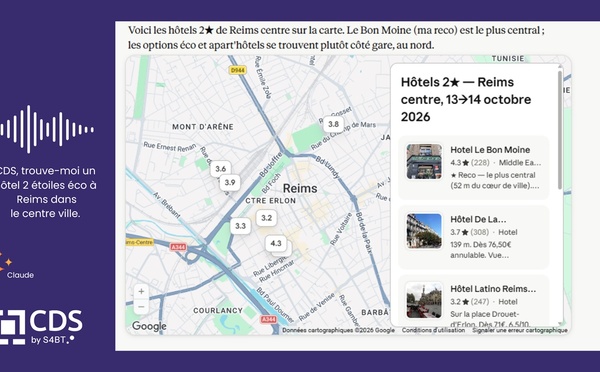Image resolution: width=600 pixels, height=372 pixels.
Task: Click the MONT D'ARÈNE district label
Action: 203,127
